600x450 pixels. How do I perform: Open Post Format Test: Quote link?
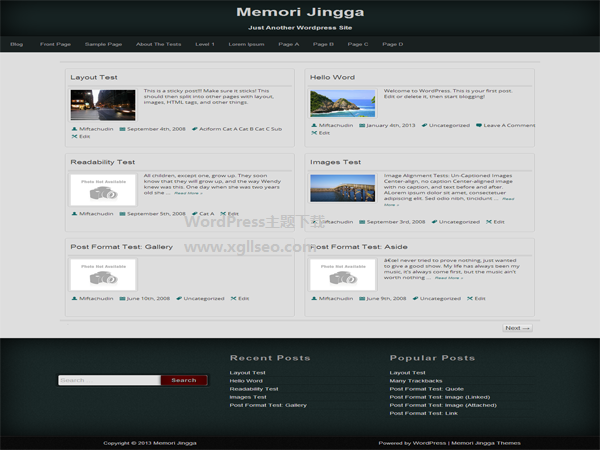[x=427, y=389]
